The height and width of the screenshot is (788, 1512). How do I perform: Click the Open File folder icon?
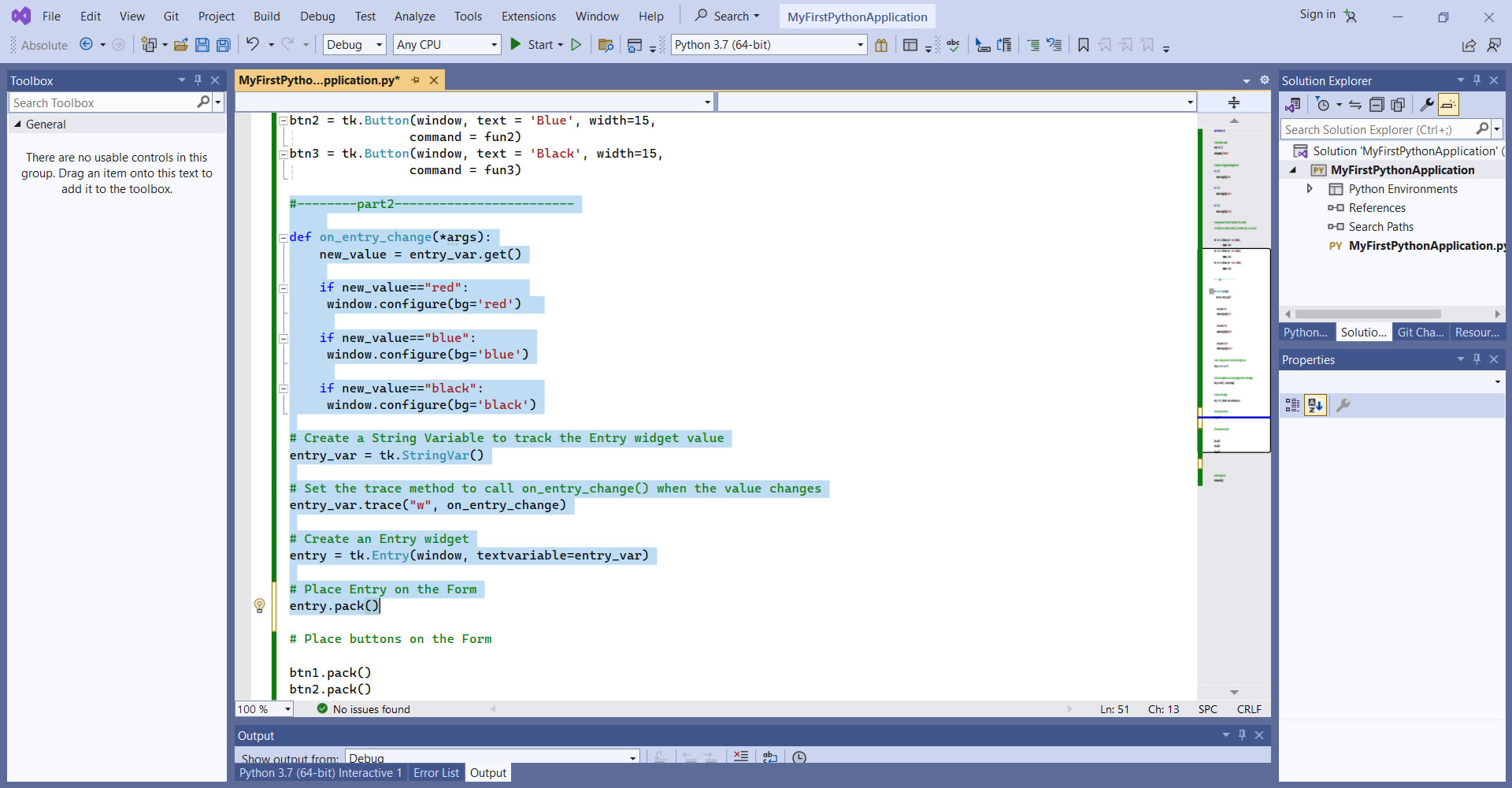pyautogui.click(x=181, y=45)
